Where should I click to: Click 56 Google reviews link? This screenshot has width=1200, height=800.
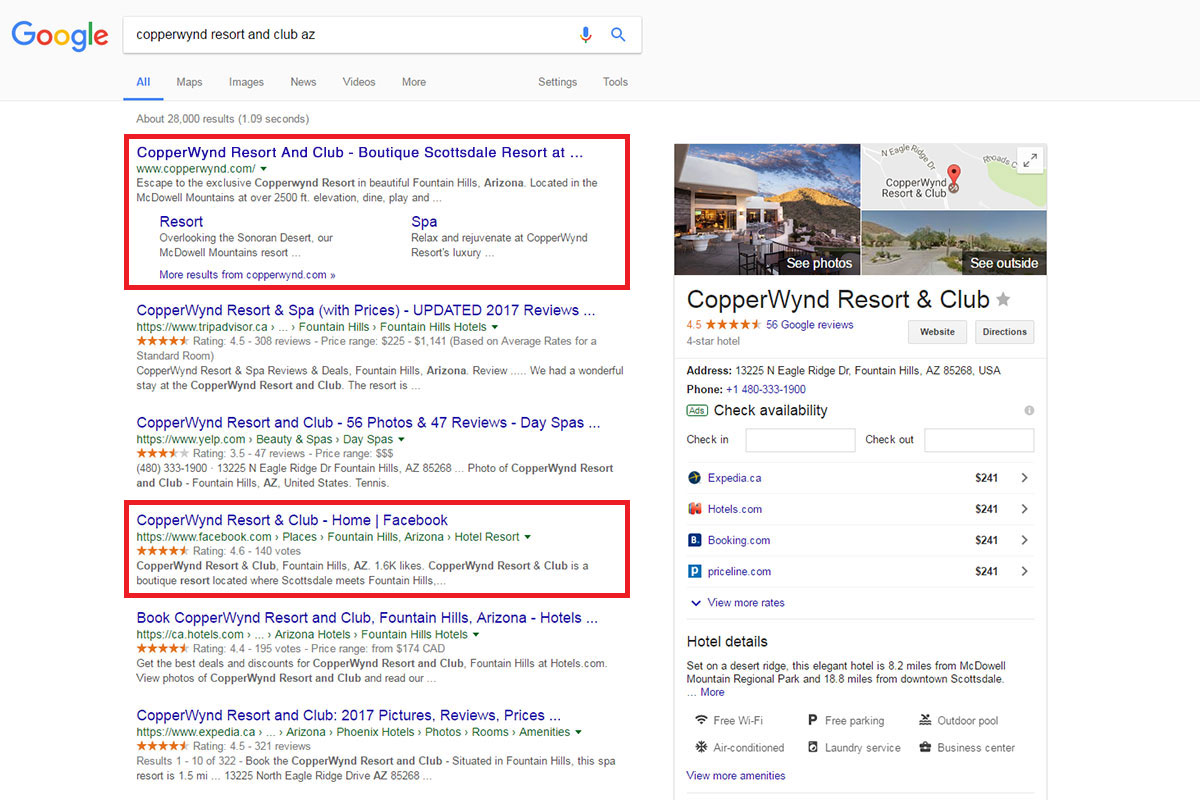(810, 325)
